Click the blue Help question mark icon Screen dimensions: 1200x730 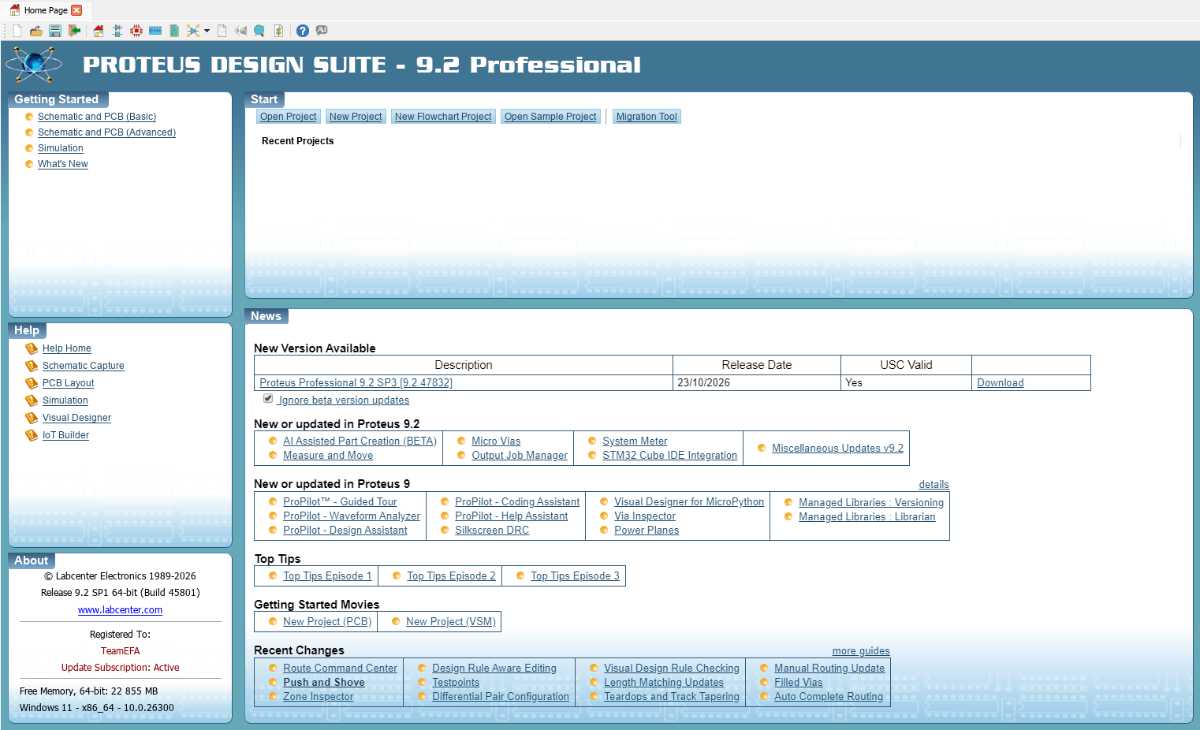coord(302,30)
